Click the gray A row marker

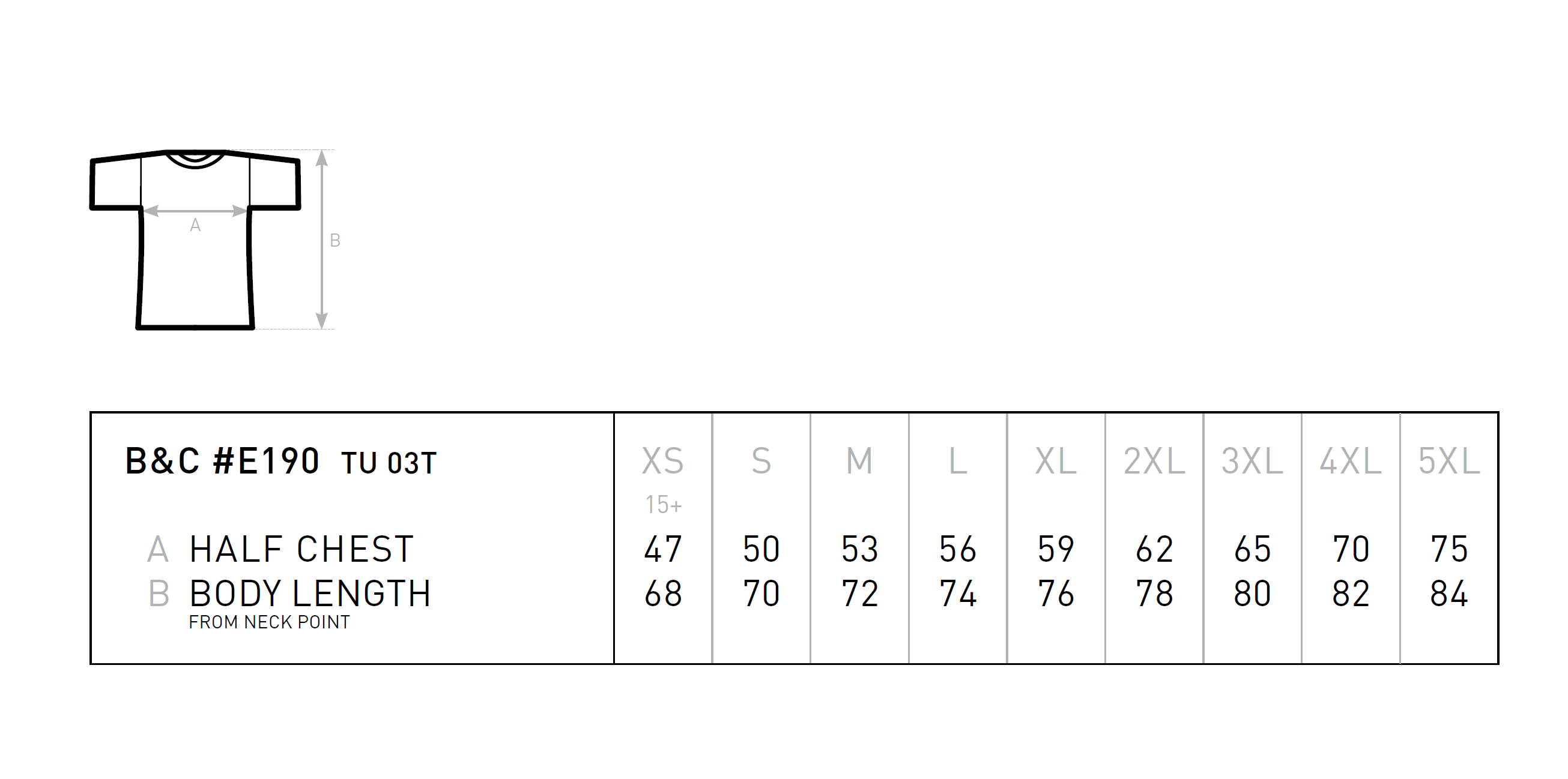click(x=158, y=549)
